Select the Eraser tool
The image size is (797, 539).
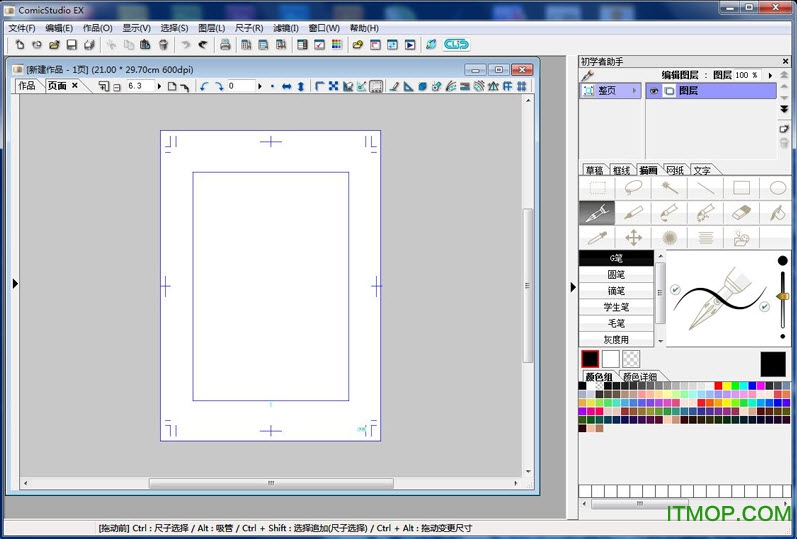click(742, 213)
